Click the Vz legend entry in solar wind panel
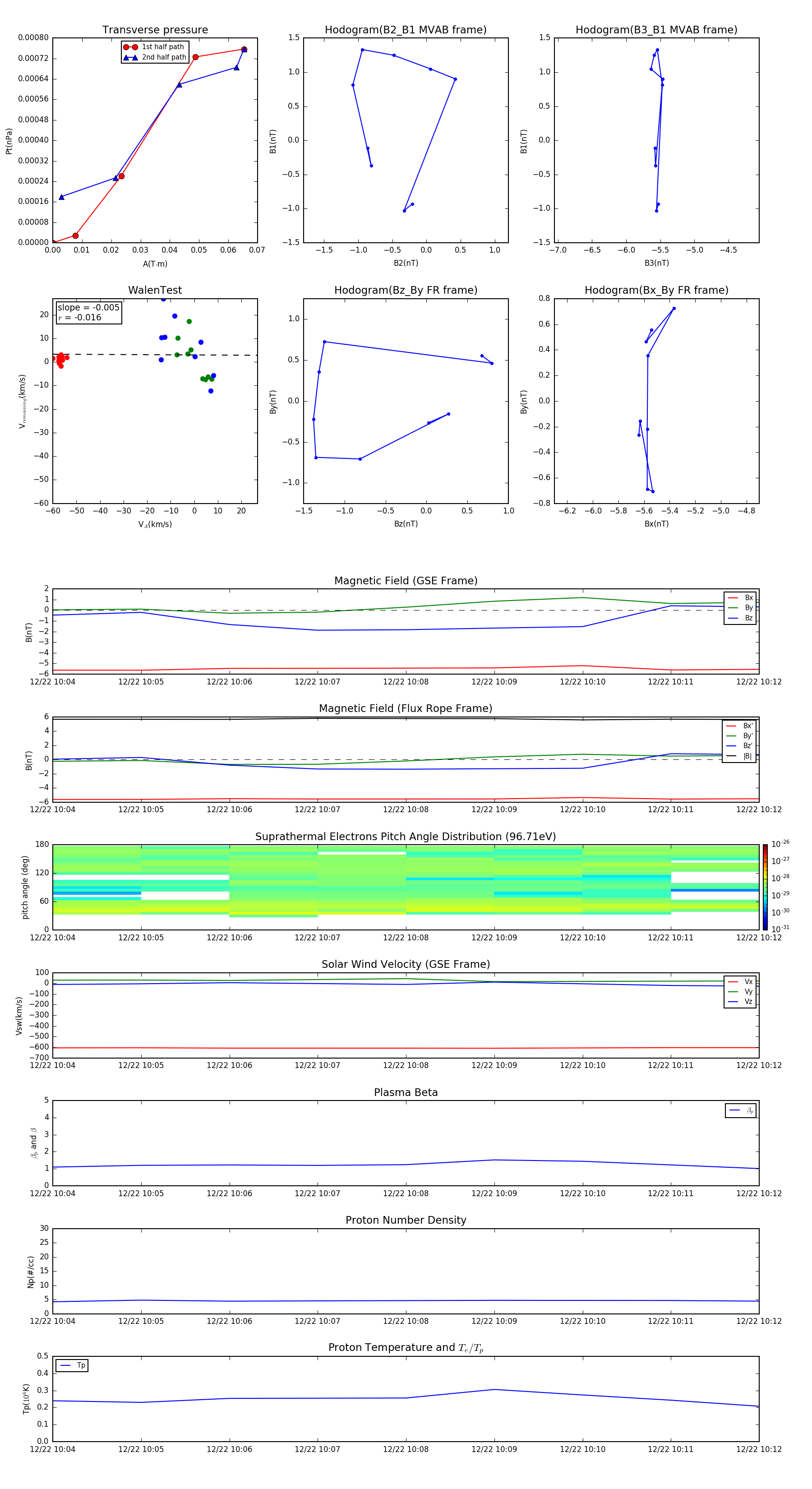 [x=740, y=1002]
